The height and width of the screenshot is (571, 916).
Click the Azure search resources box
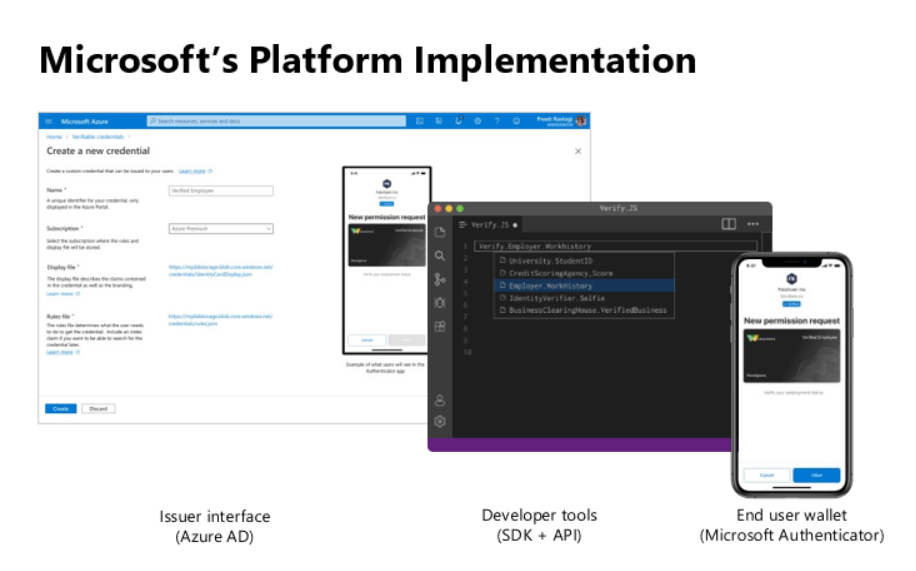tap(276, 121)
